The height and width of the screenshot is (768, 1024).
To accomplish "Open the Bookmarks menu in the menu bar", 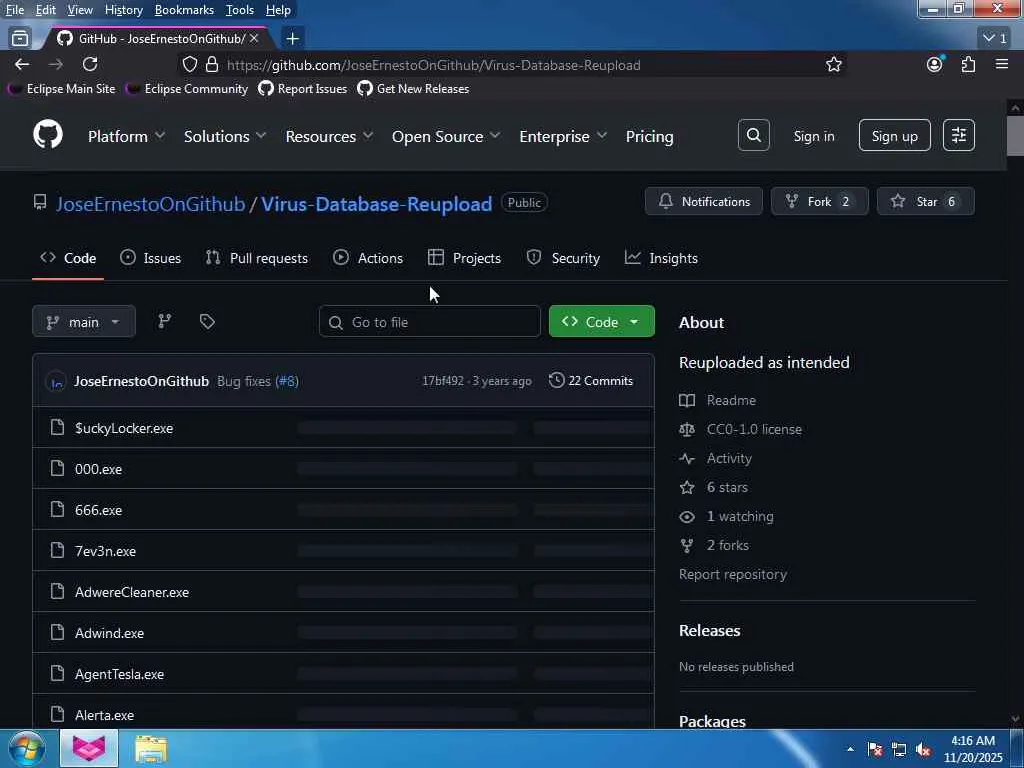I will (x=184, y=10).
